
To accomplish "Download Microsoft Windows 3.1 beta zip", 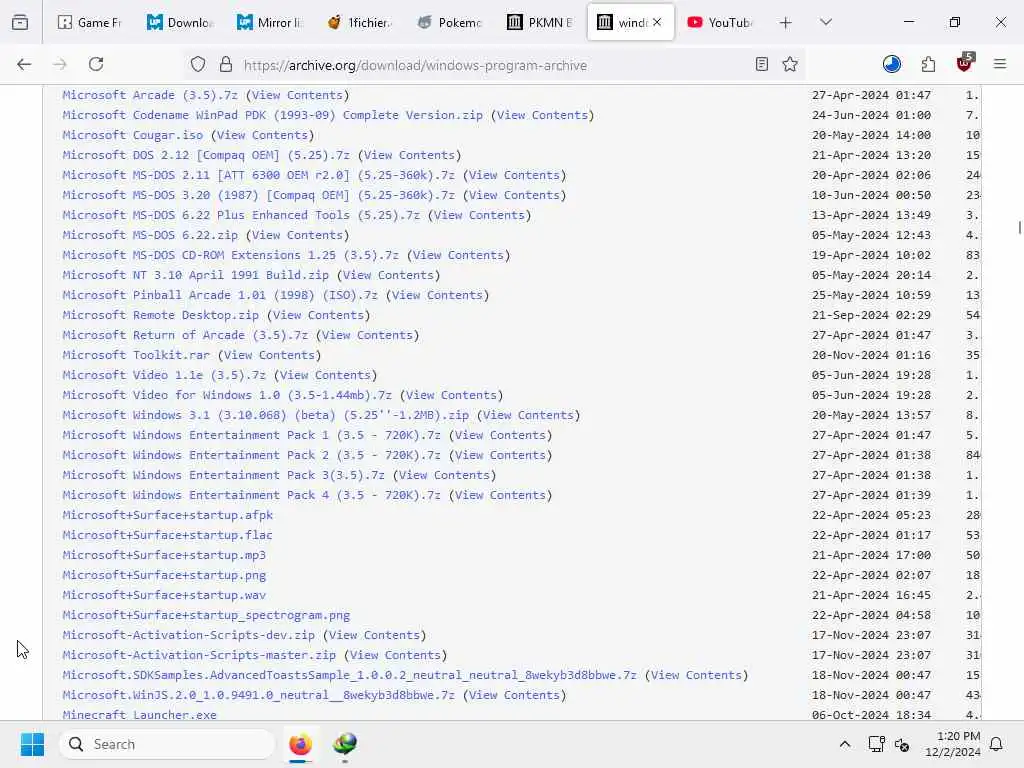I will (265, 415).
